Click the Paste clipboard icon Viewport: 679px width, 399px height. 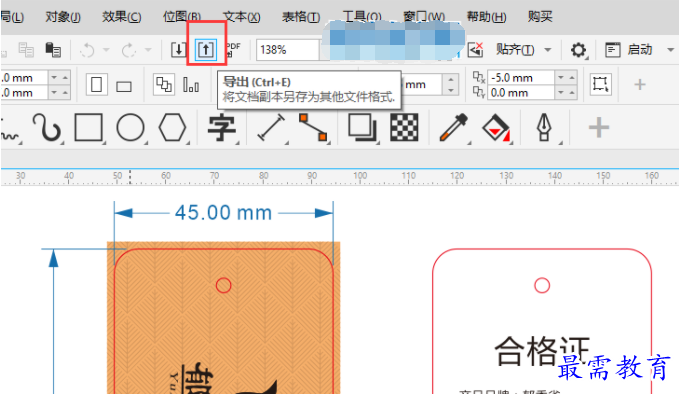(53, 50)
